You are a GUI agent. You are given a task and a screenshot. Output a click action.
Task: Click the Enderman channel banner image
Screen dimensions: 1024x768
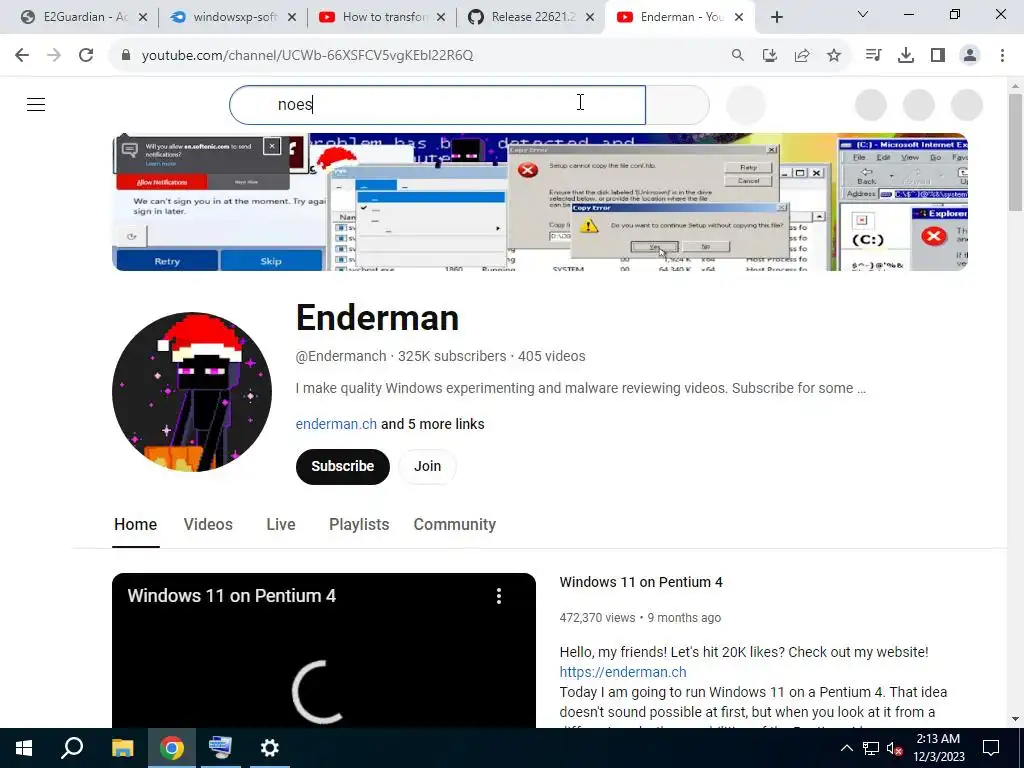point(539,202)
